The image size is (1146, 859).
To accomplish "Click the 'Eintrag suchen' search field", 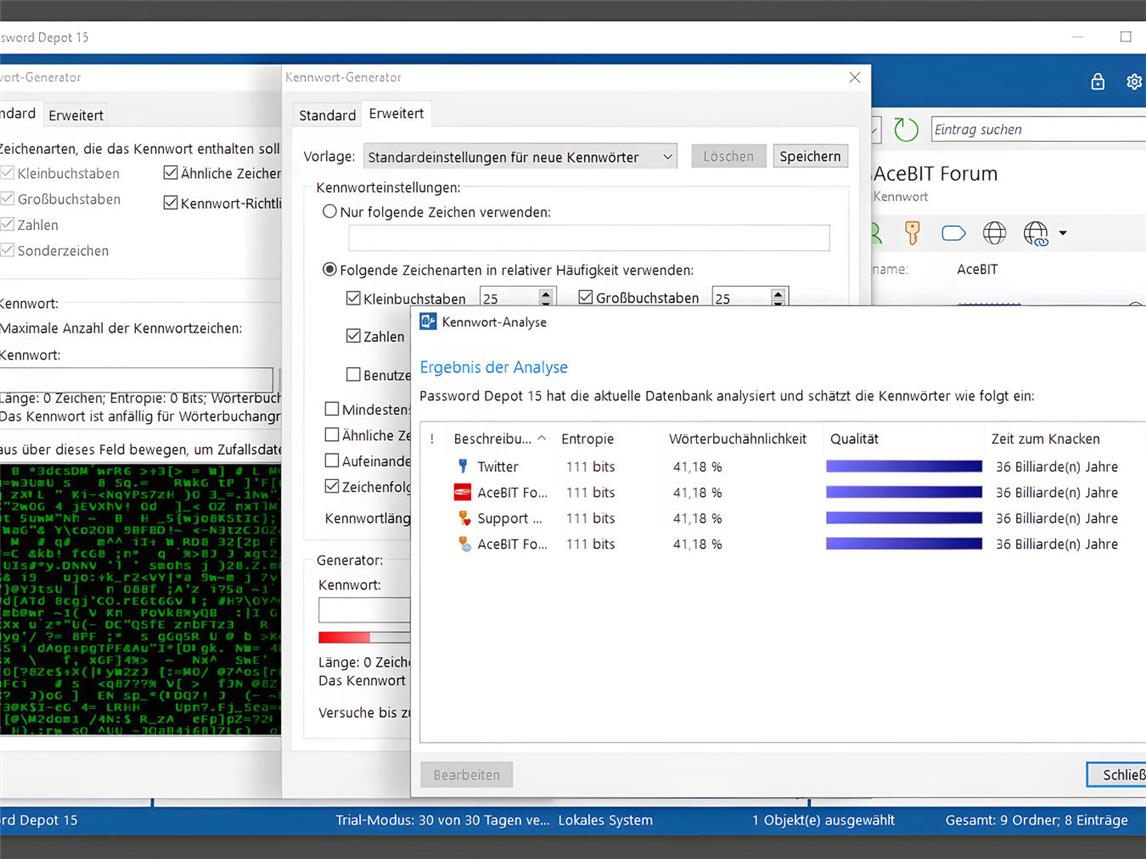I will (x=1035, y=129).
